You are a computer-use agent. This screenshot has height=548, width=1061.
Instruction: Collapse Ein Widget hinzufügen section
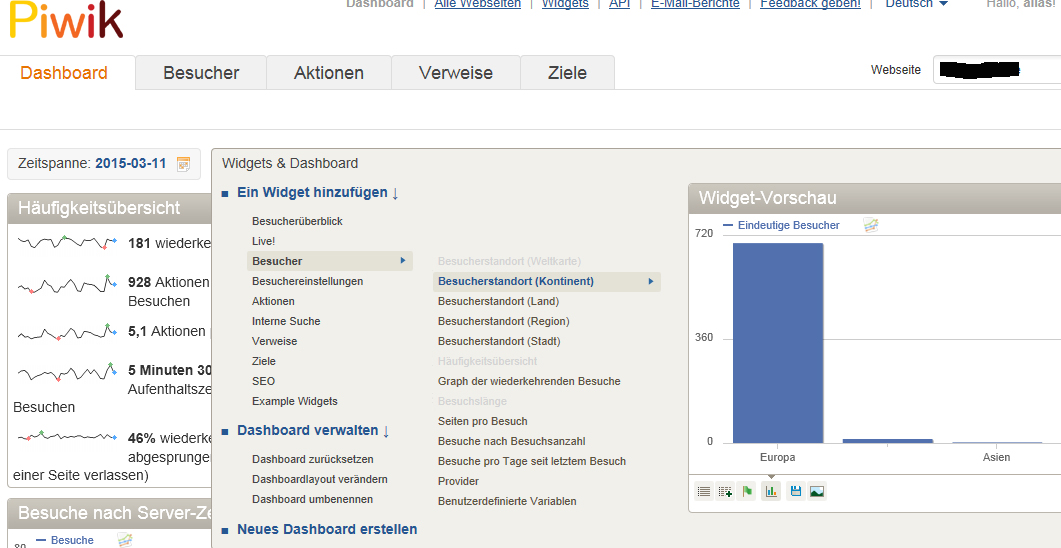[318, 193]
